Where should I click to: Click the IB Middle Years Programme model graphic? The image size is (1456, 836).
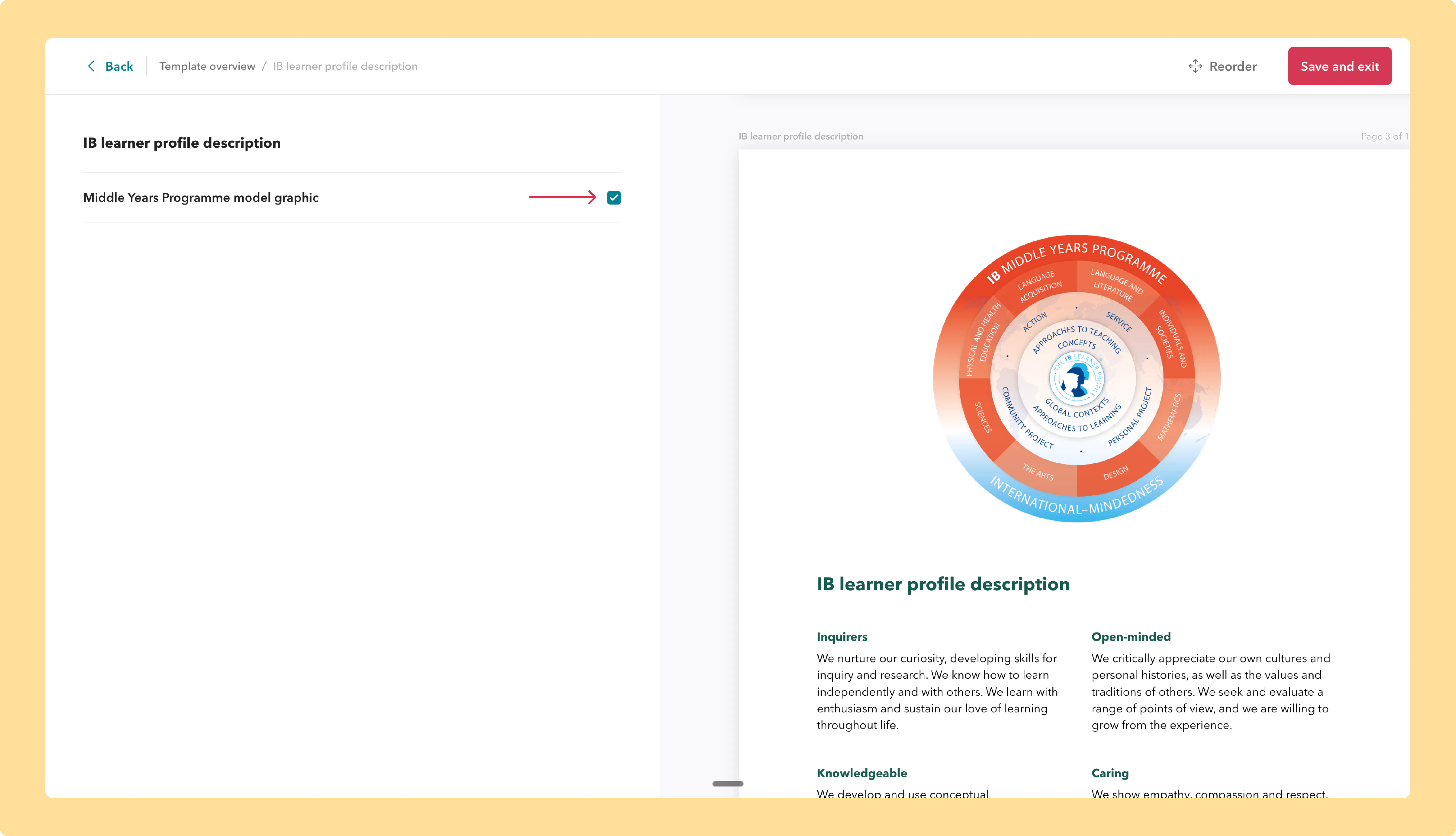(1077, 378)
